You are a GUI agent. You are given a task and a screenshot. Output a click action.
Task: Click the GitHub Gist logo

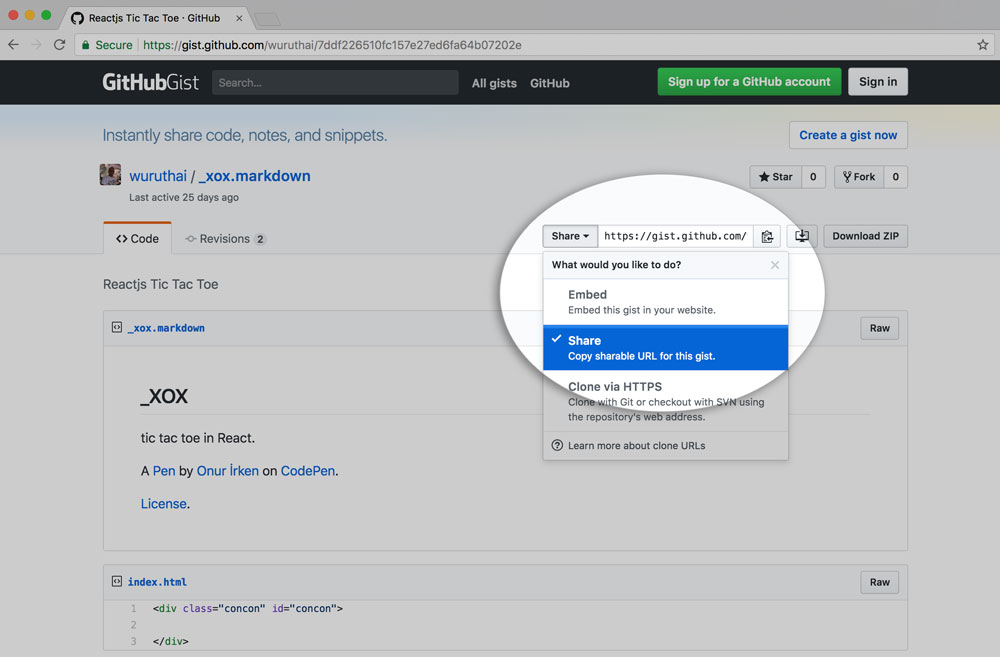point(151,82)
